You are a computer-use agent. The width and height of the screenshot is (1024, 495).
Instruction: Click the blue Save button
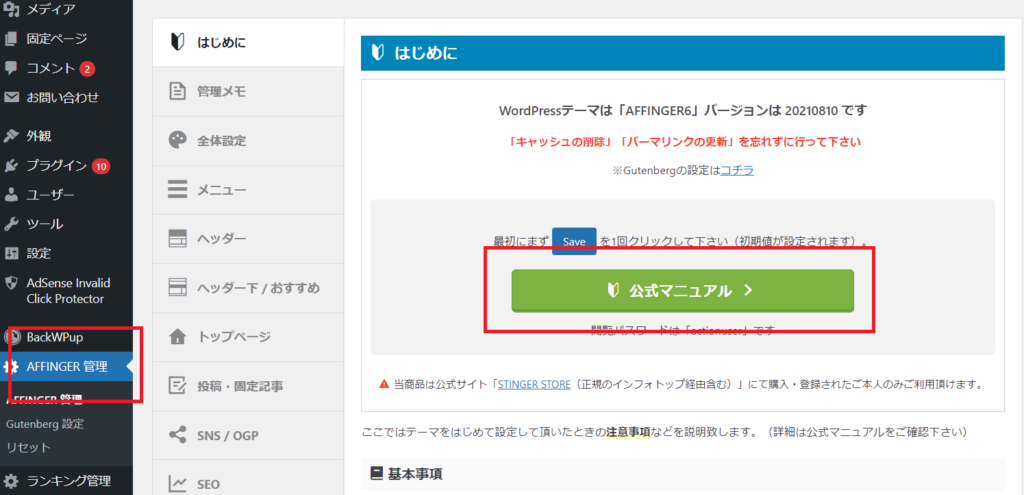(x=574, y=241)
